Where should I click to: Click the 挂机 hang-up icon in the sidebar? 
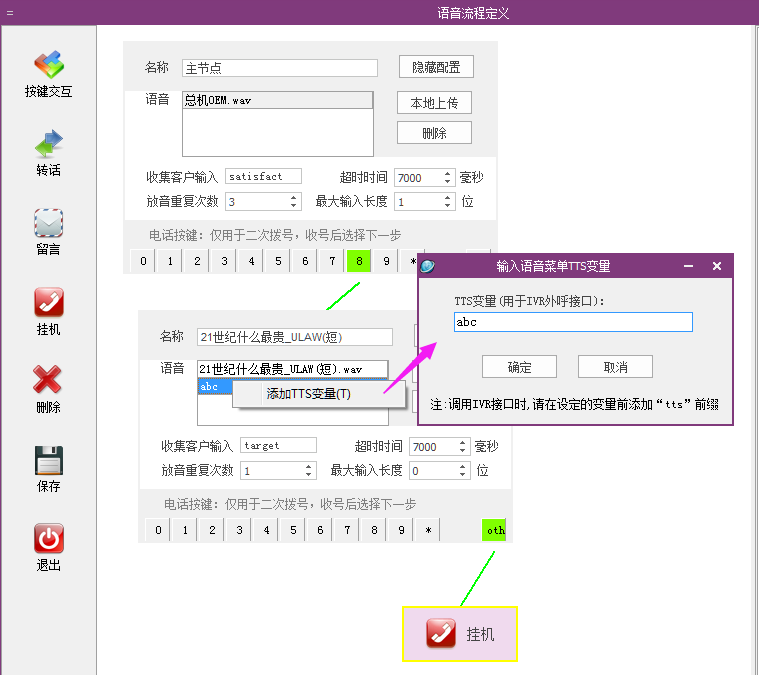coord(48,303)
